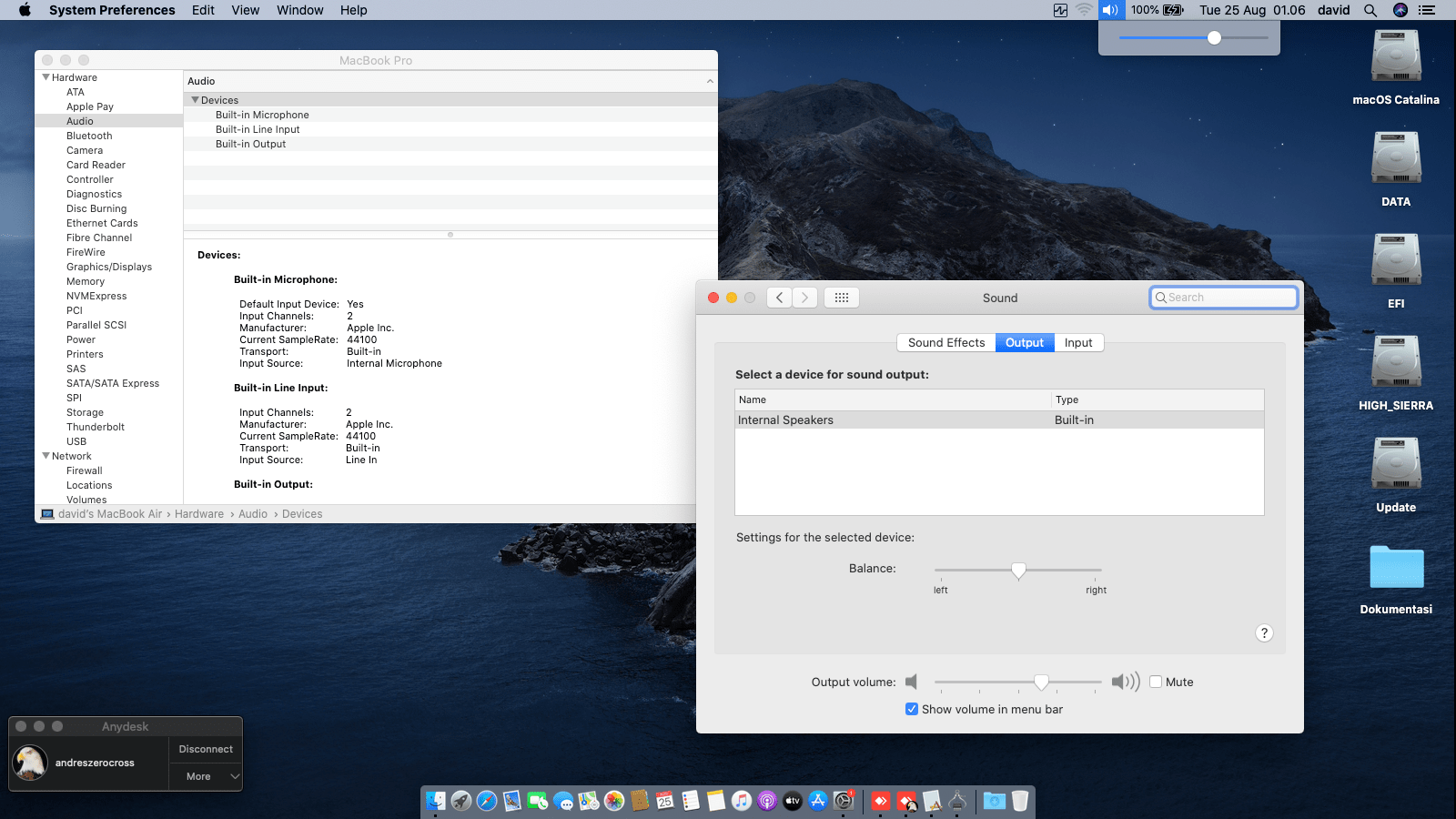The width and height of the screenshot is (1456, 819).
Task: Open Safari from the Dock
Action: click(x=487, y=801)
